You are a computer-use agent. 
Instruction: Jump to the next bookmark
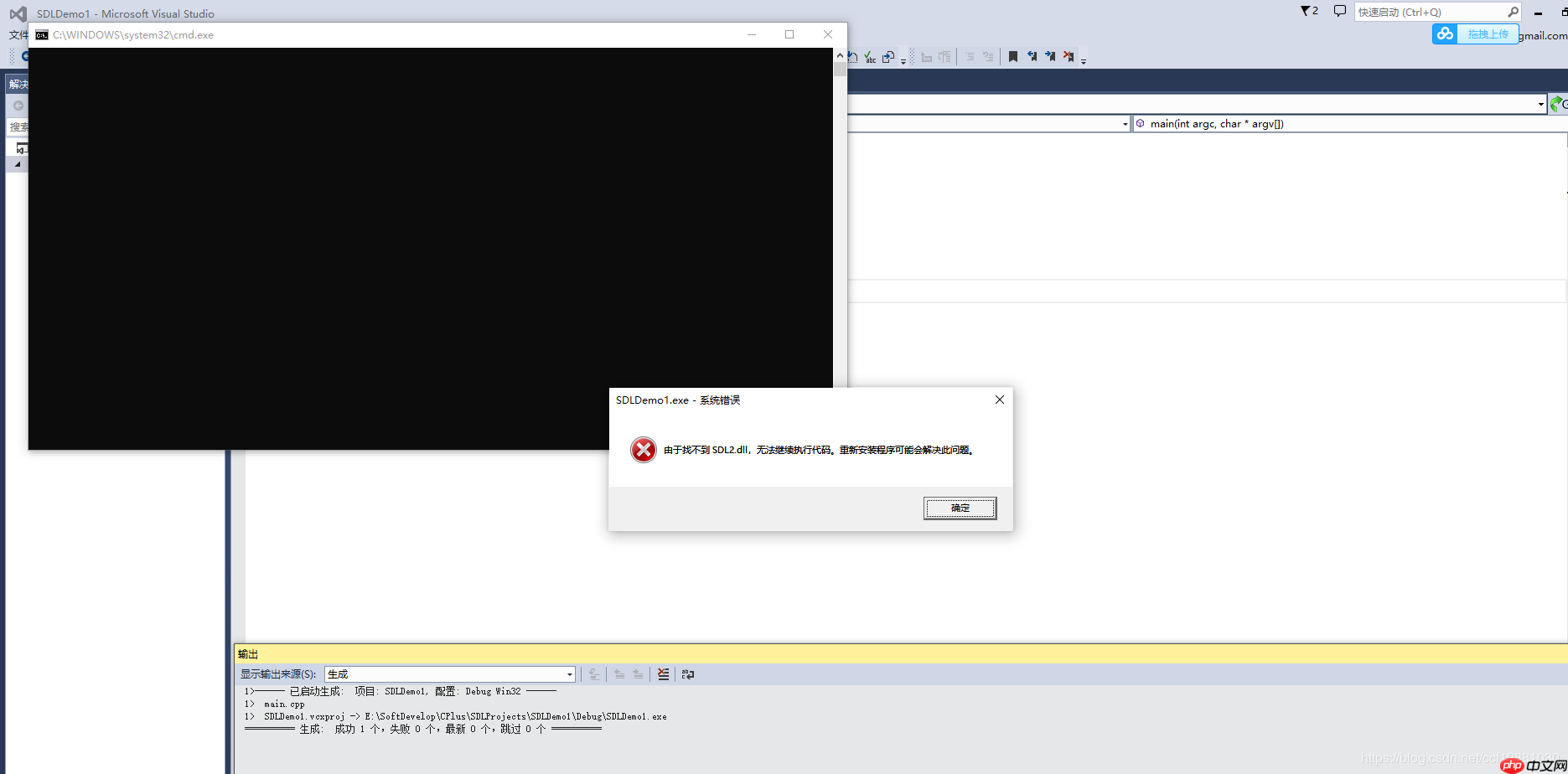(1050, 56)
